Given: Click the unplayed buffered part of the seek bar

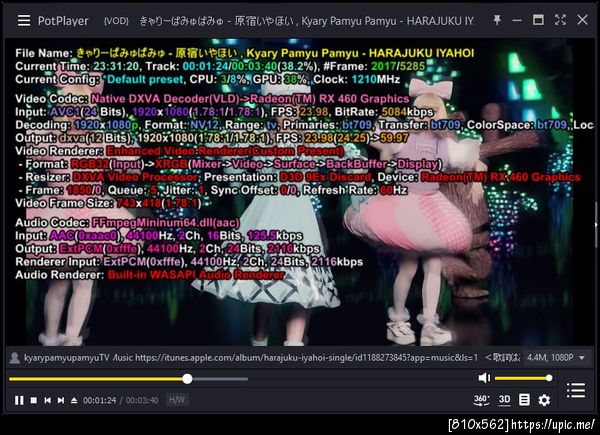Looking at the screenshot, I should [220, 379].
